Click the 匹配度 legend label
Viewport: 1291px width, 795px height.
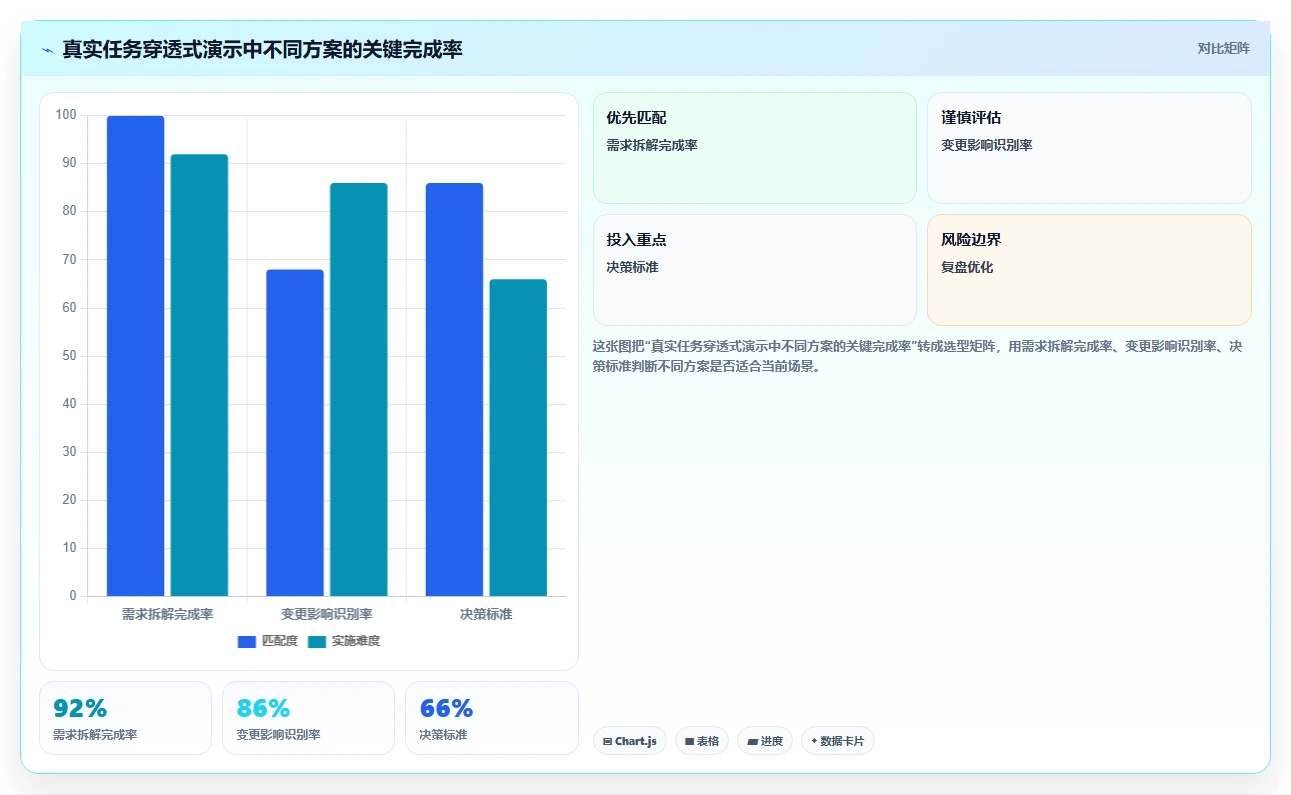coord(280,641)
